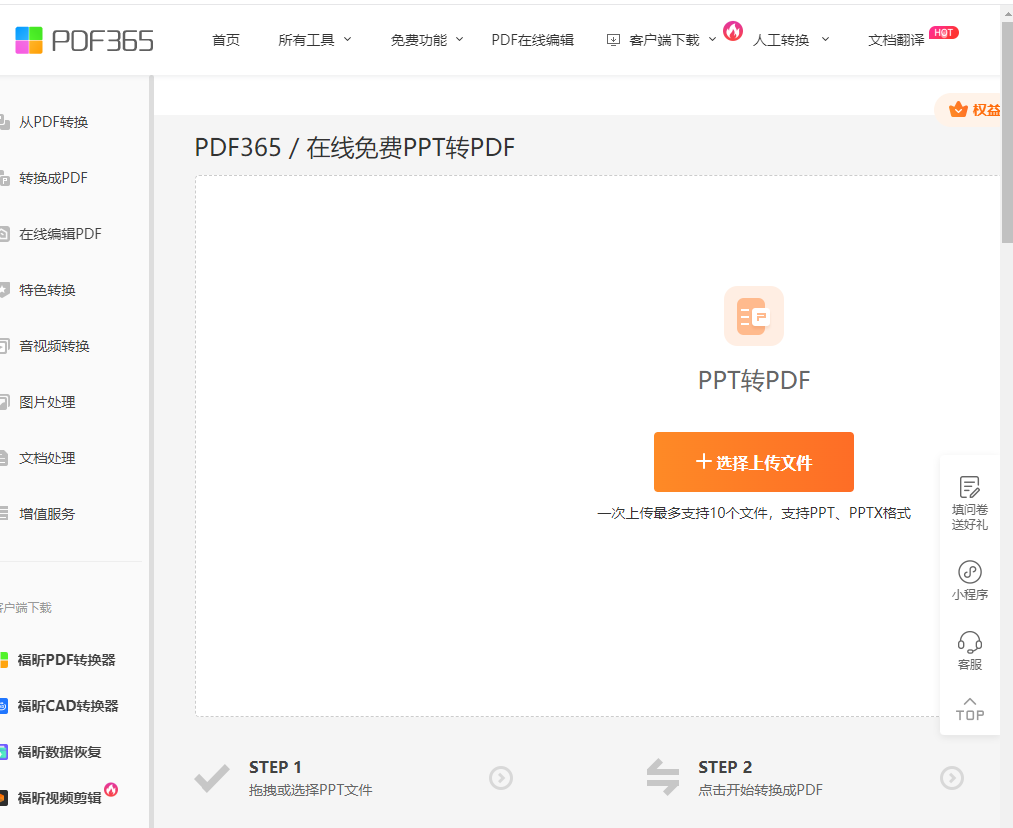This screenshot has height=828, width=1013.
Task: Select 特色转换 in the sidebar
Action: 47,290
